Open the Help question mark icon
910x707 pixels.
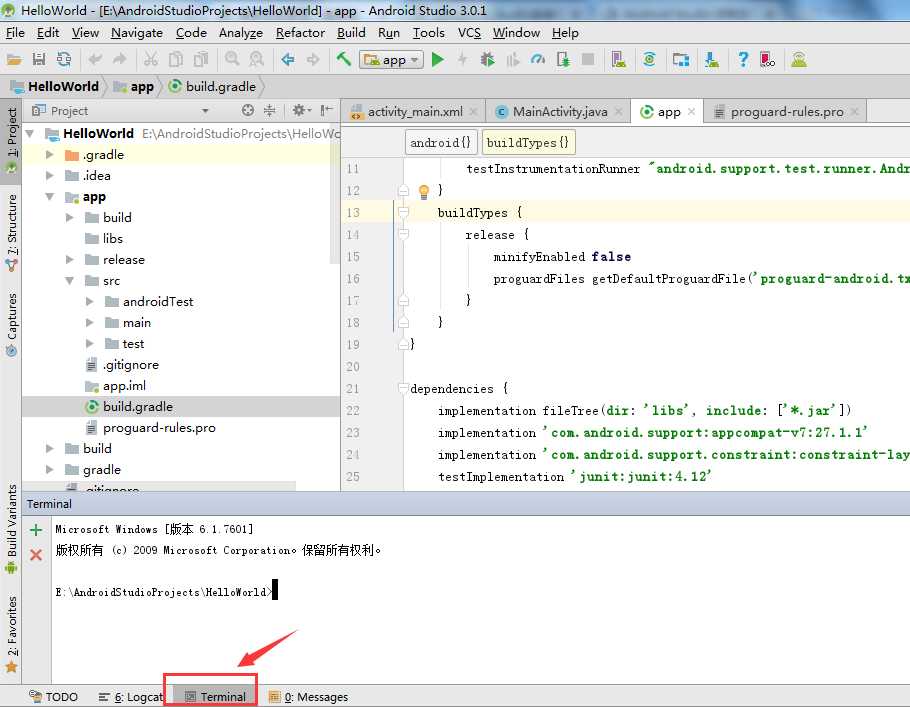(743, 59)
